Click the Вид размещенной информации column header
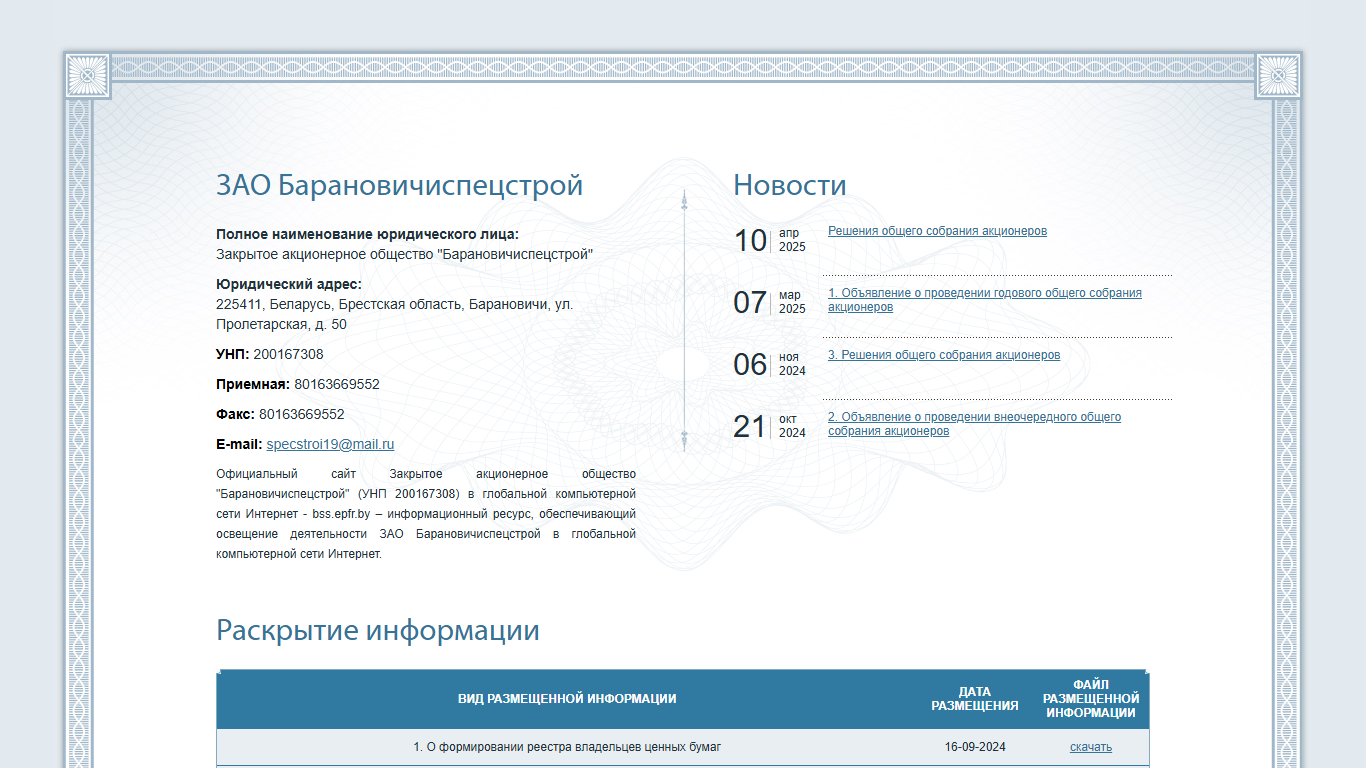1366x768 pixels. (x=567, y=699)
